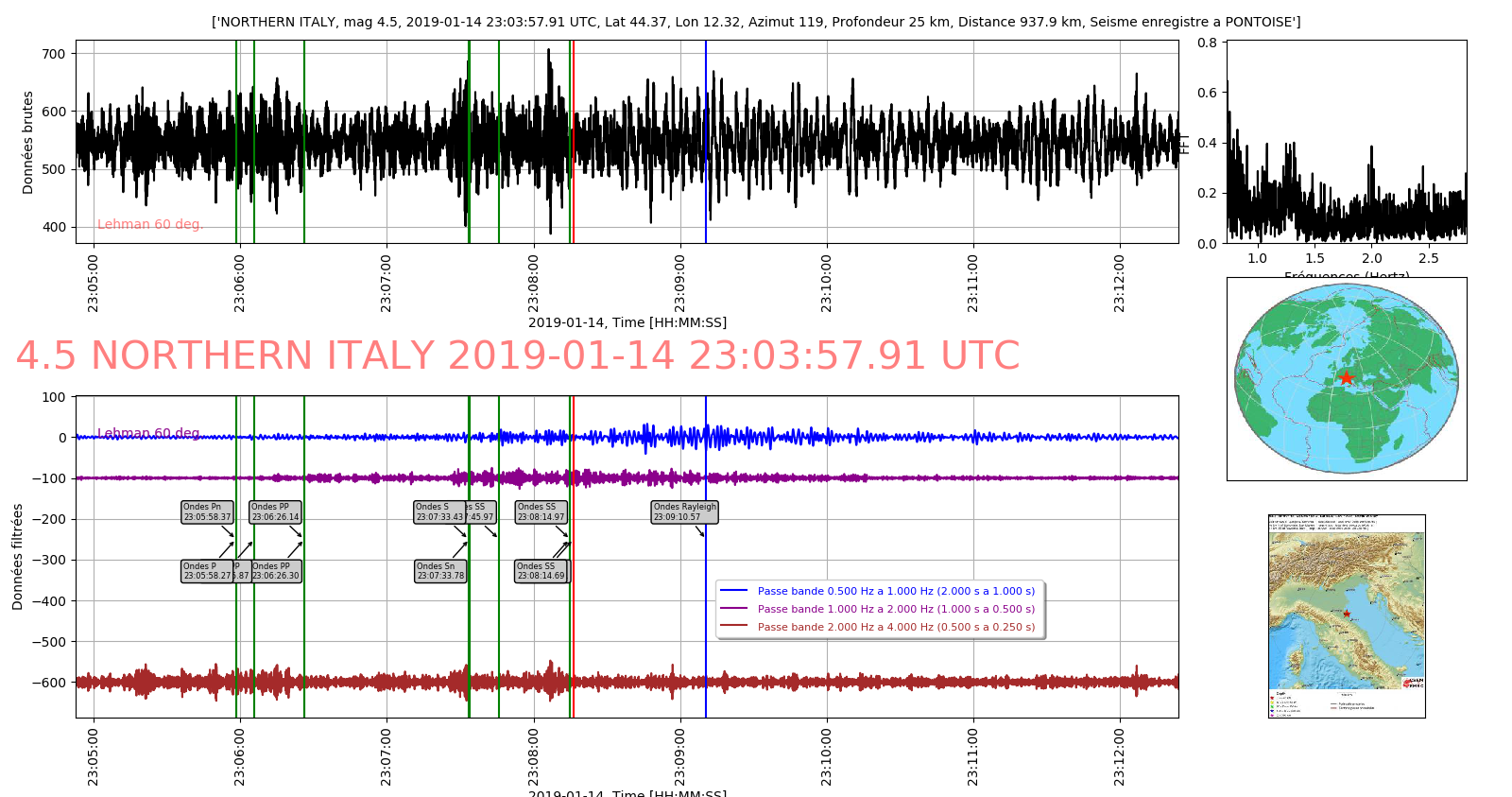Click the Ondes Pn 23:05:58.37 annotation

coord(207,512)
